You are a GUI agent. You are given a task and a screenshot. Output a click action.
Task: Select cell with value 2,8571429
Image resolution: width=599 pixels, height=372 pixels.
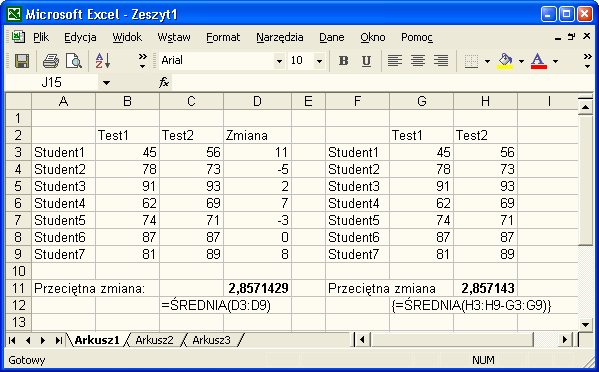click(x=257, y=288)
